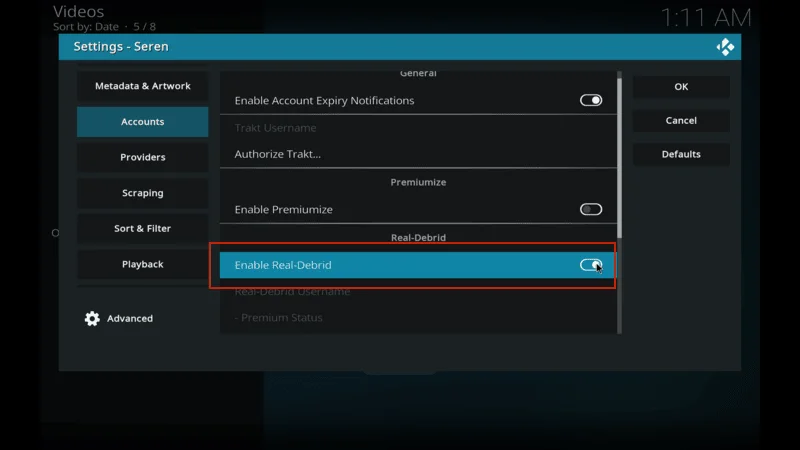Confirm settings with the OK button
The width and height of the screenshot is (800, 450).
coord(681,87)
